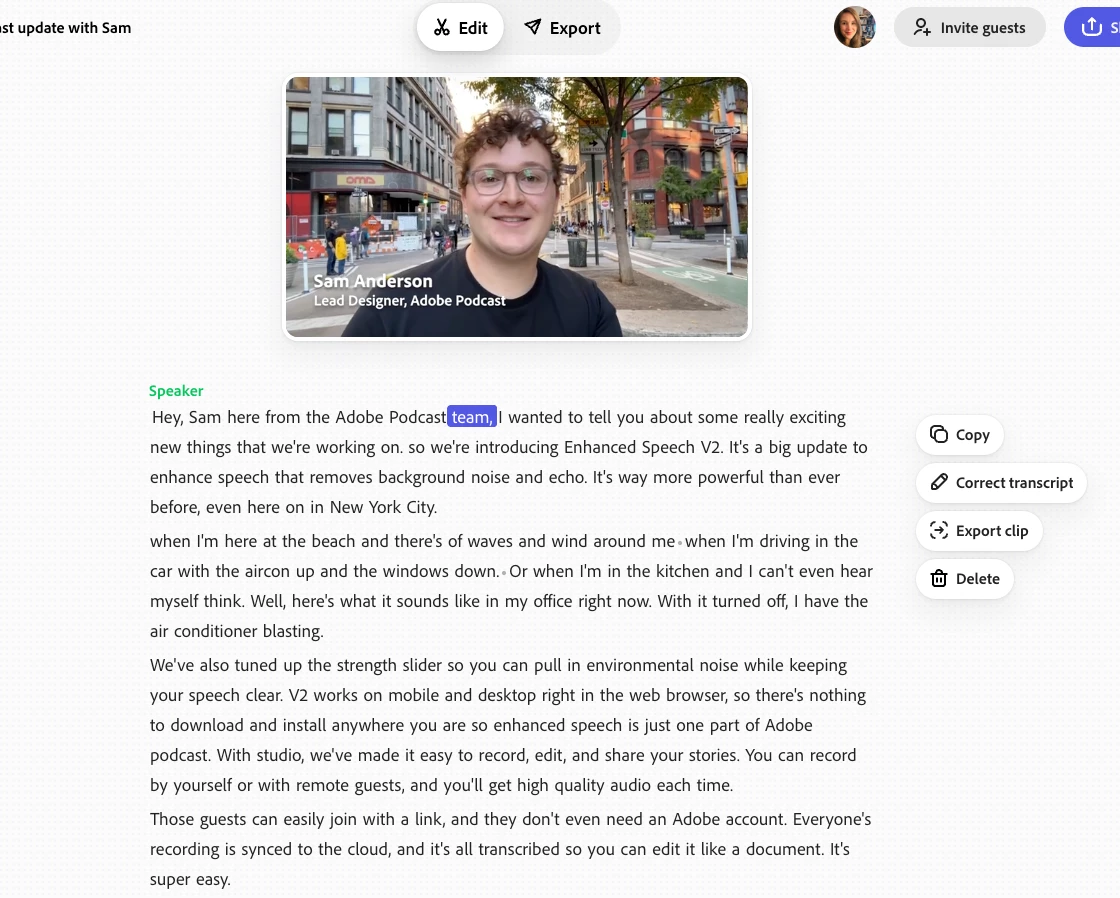This screenshot has height=898, width=1120.
Task: Delete the selected word
Action: point(964,578)
